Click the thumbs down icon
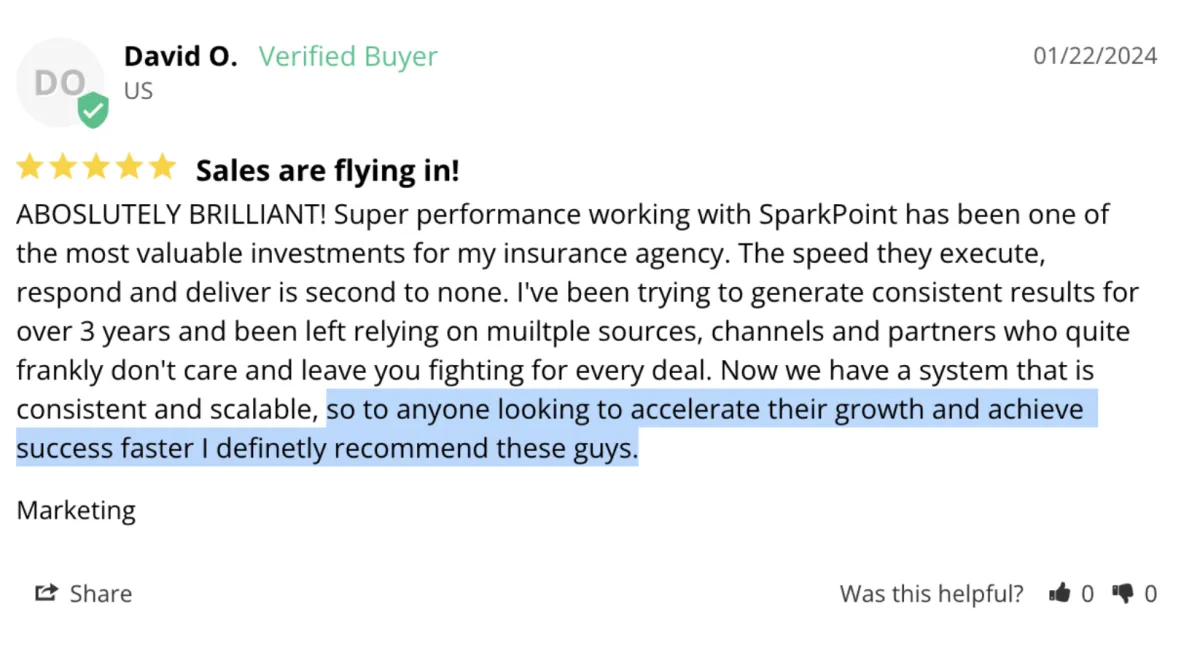 coord(1123,594)
